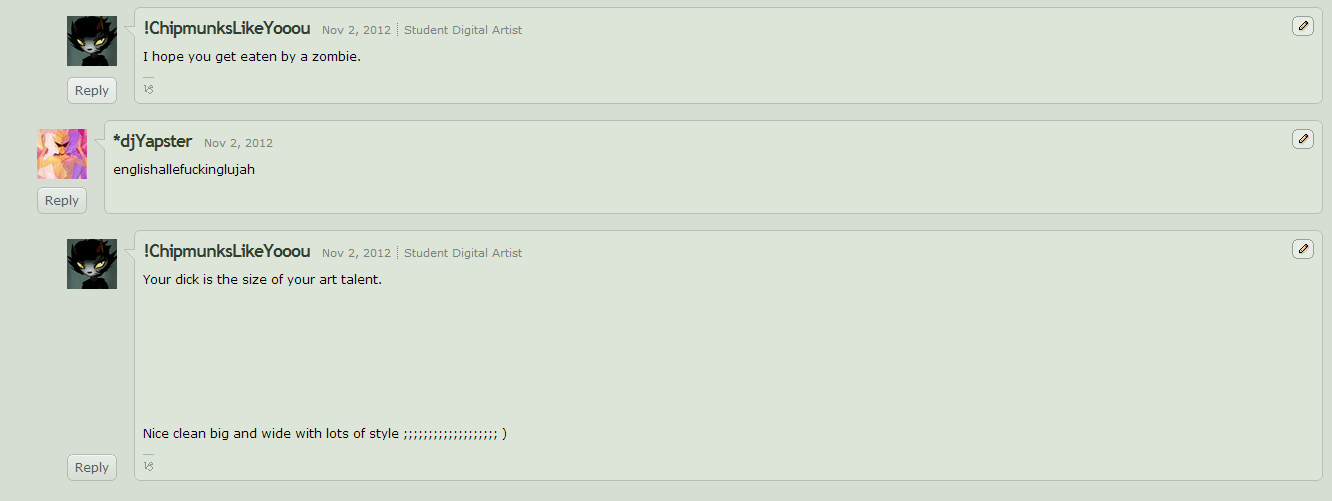The image size is (1332, 501).
Task: Open the cat avatar beside the art talent comment
Action: pos(92,264)
